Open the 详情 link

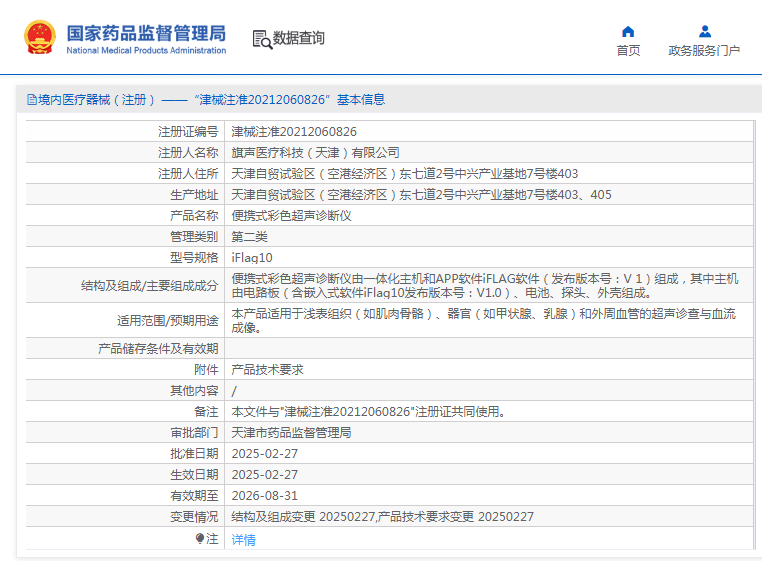[x=243, y=540]
